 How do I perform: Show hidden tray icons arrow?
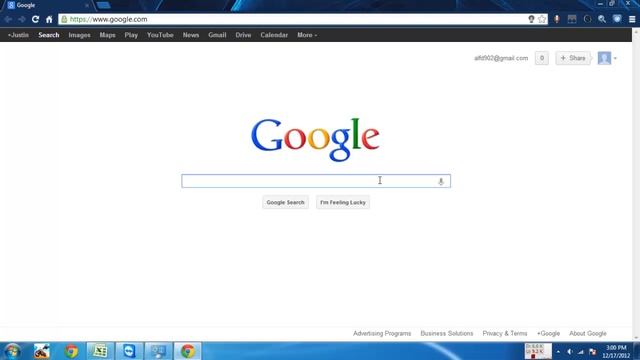[558, 351]
